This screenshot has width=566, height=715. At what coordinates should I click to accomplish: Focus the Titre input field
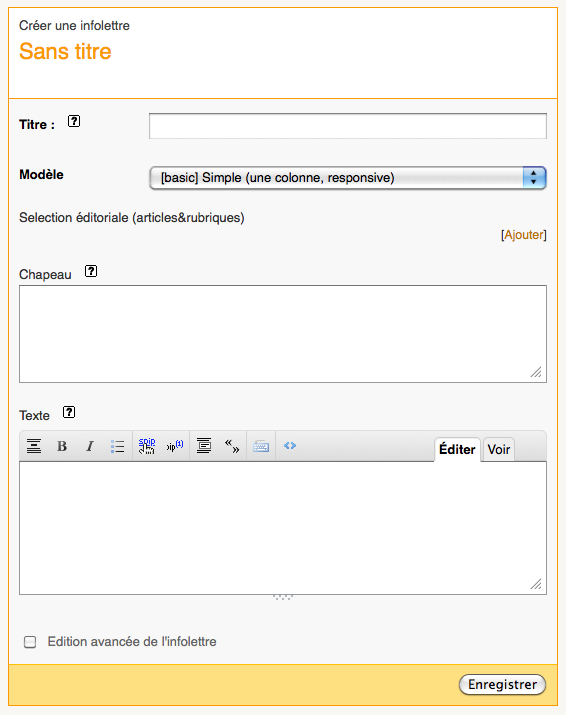tap(348, 126)
